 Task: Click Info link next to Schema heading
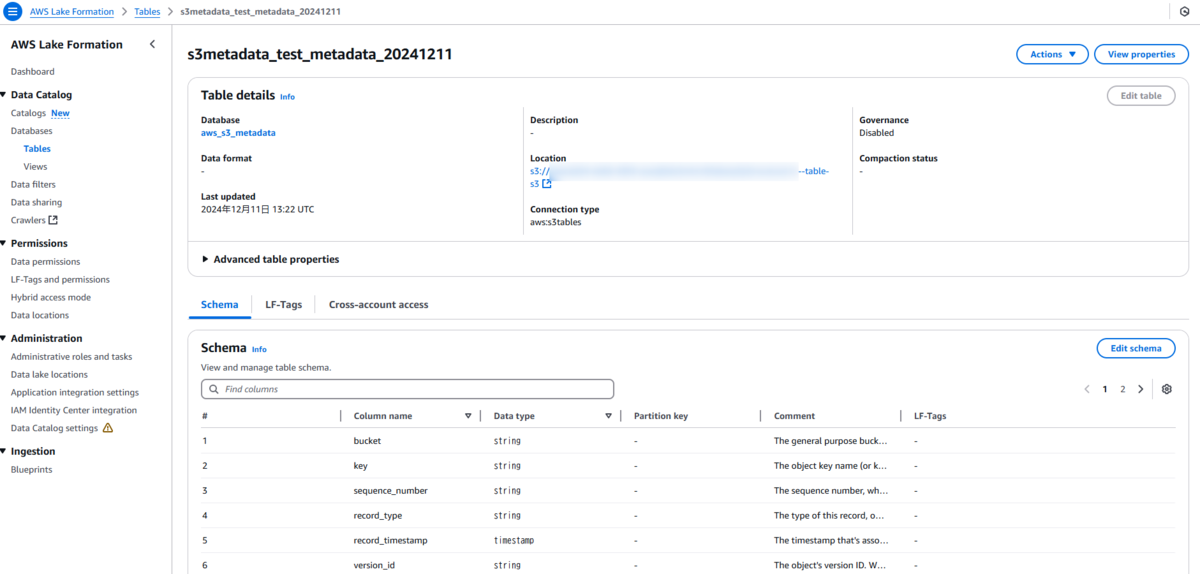[259, 349]
